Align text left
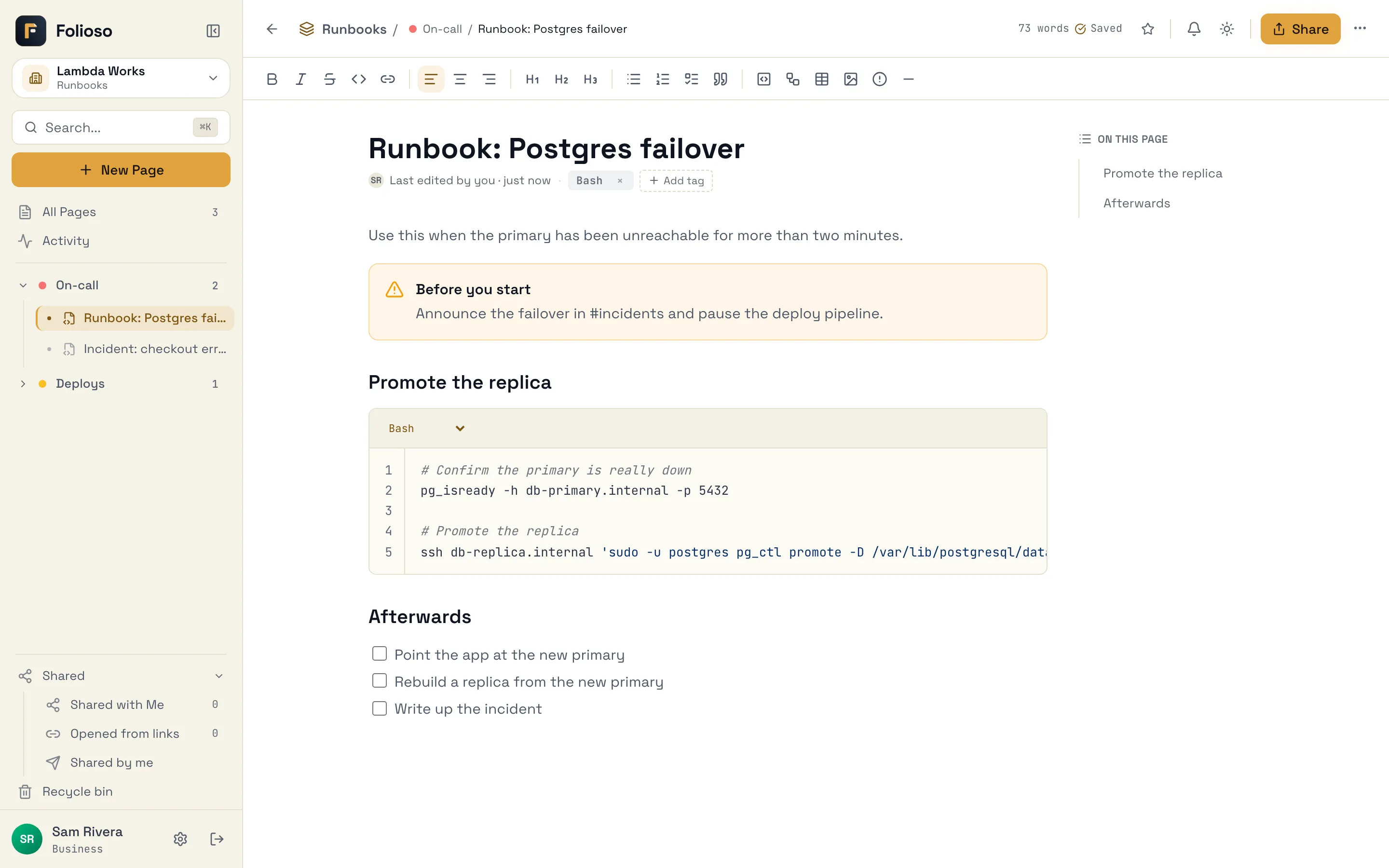This screenshot has width=1389, height=868. point(431,79)
